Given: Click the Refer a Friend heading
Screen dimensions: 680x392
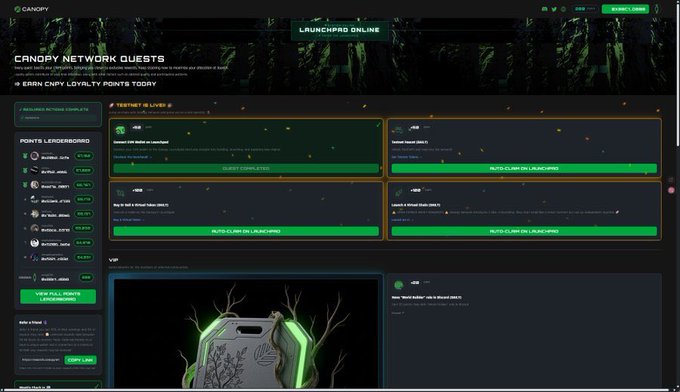Looking at the screenshot, I should click(33, 323).
